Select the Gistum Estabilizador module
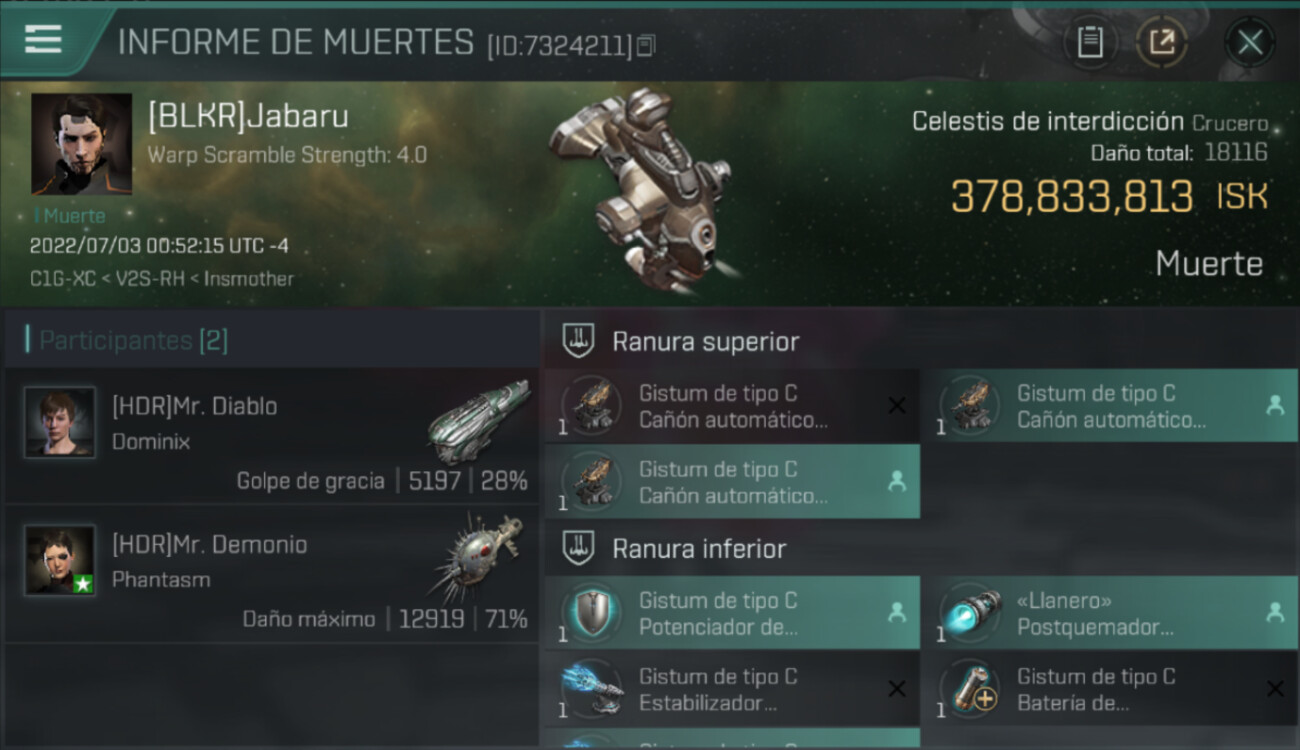1300x750 pixels. click(732, 689)
